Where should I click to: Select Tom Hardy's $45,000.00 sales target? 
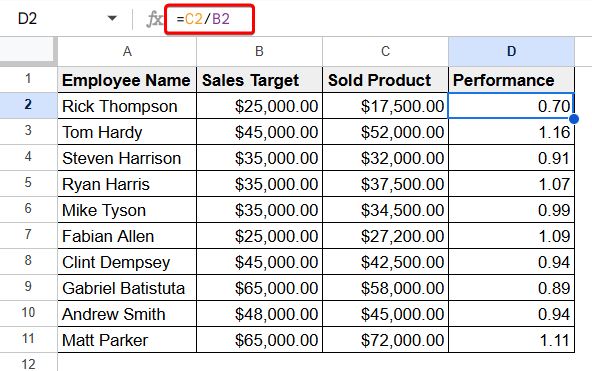(x=259, y=132)
